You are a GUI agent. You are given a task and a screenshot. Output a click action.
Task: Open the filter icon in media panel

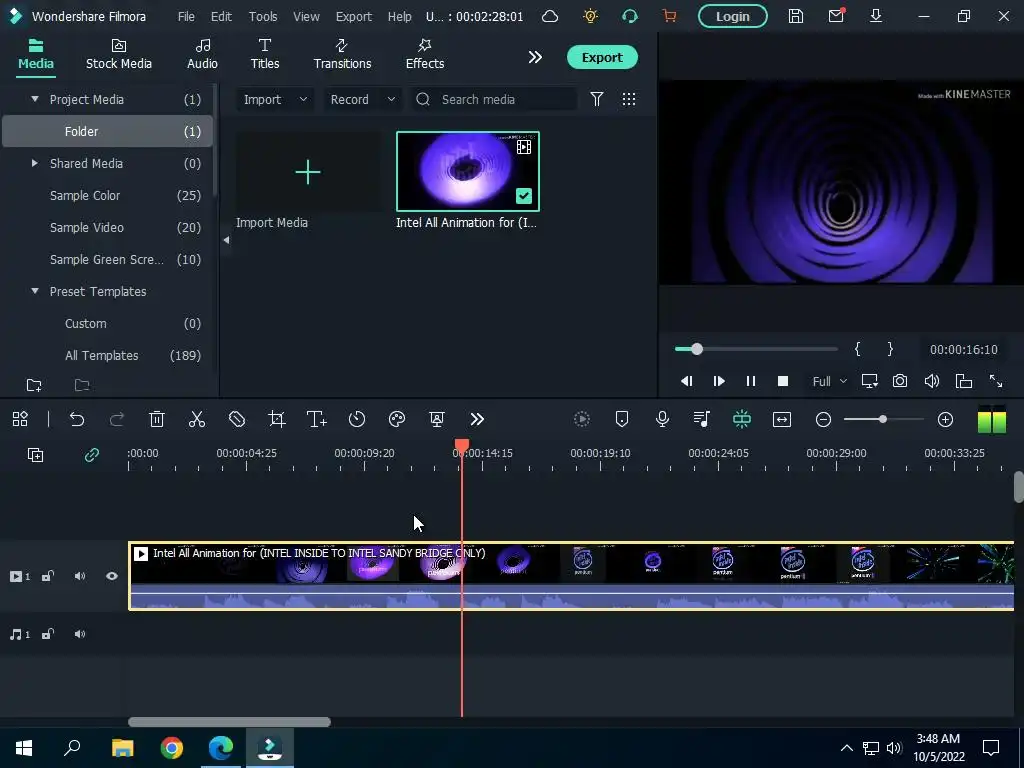coord(597,99)
